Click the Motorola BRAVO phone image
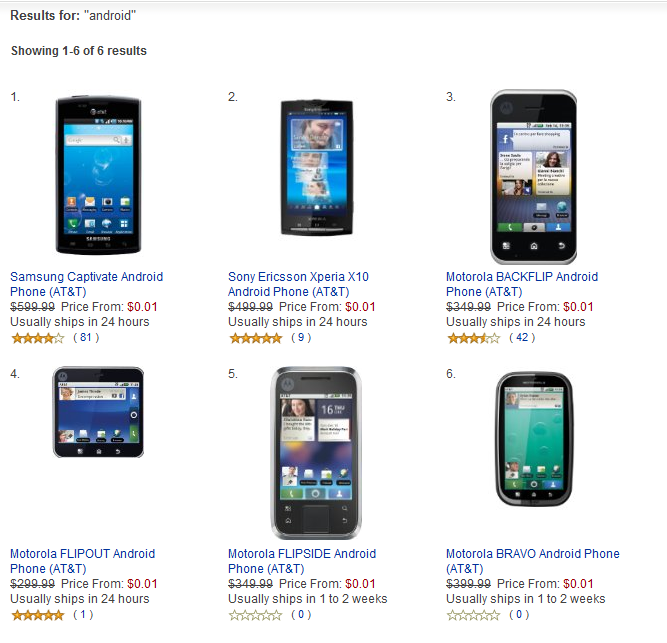 click(533, 440)
